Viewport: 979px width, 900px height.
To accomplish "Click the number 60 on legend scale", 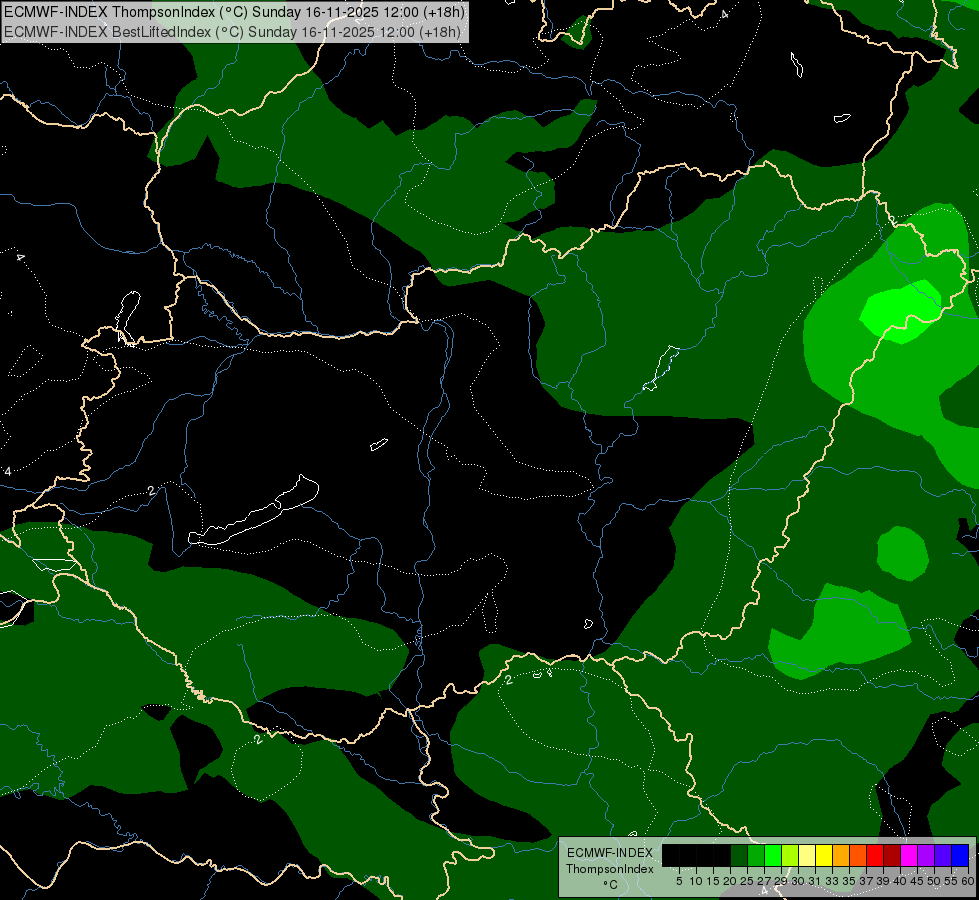I will (967, 881).
